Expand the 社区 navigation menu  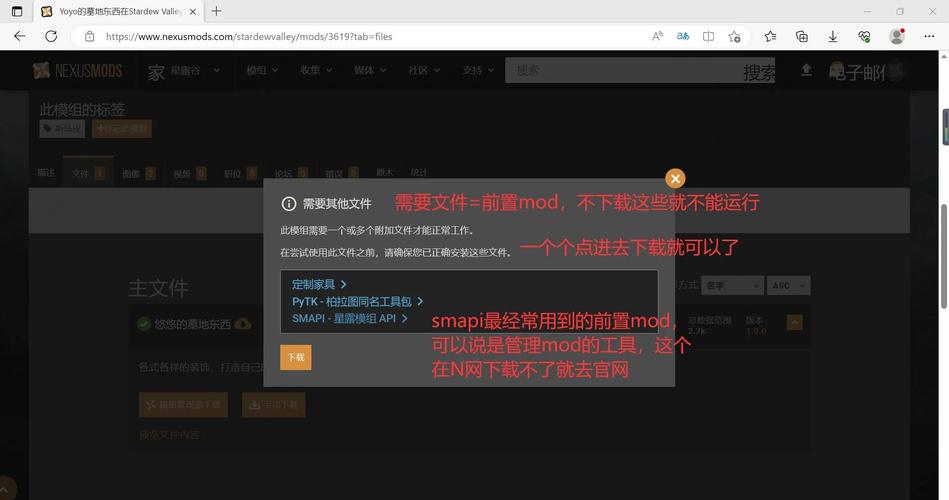(424, 71)
